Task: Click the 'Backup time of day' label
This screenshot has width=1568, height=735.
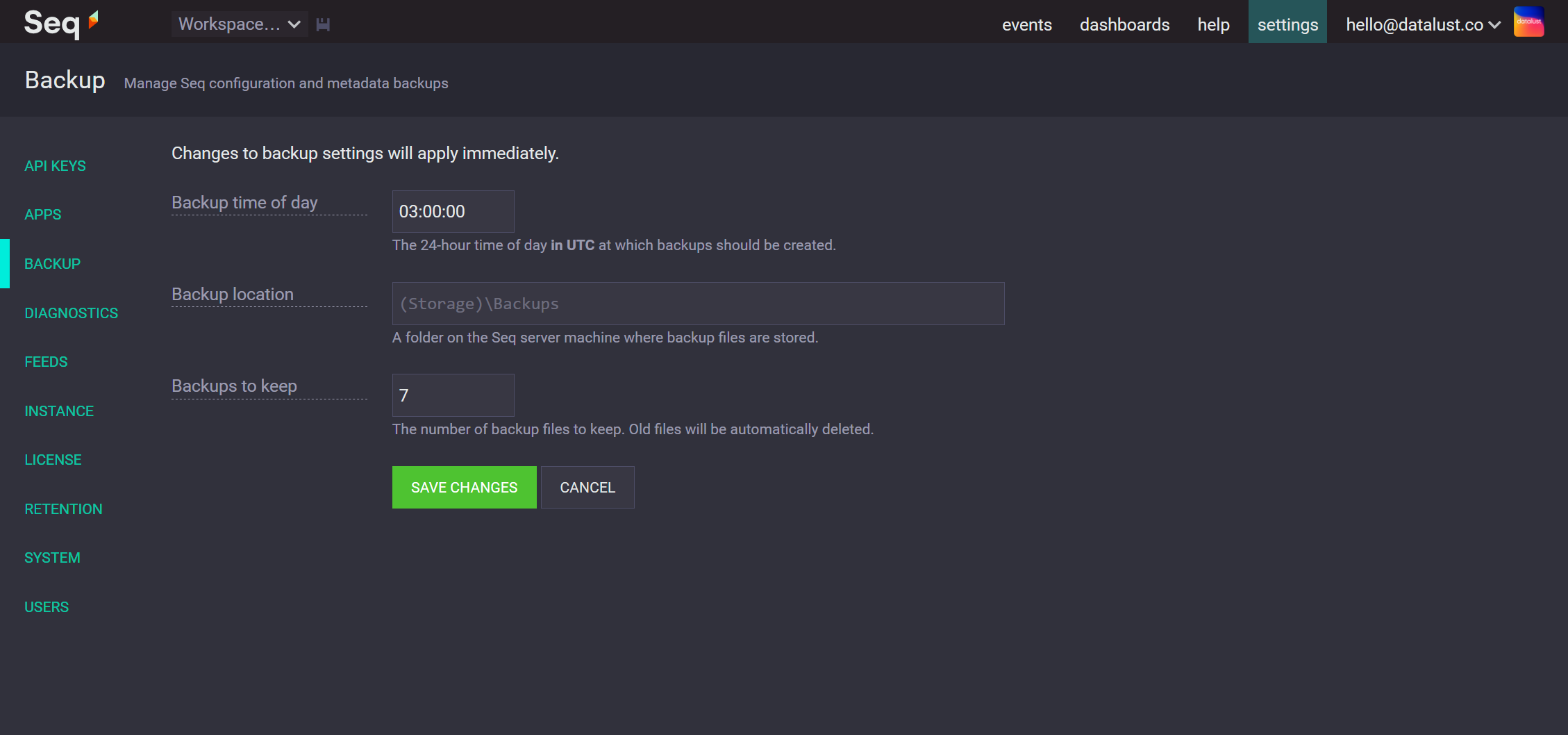Action: coord(244,202)
